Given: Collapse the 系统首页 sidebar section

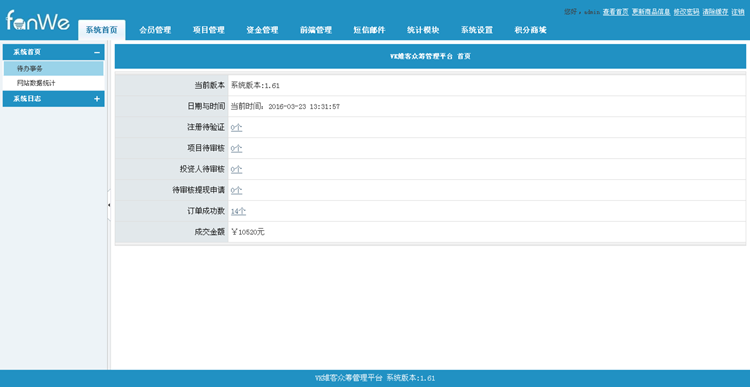Looking at the screenshot, I should [97, 53].
